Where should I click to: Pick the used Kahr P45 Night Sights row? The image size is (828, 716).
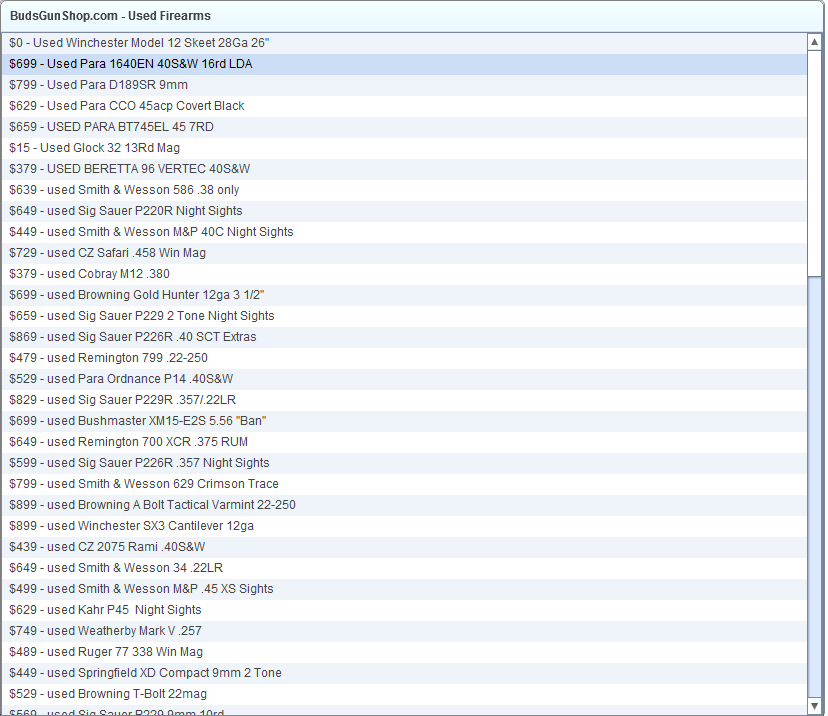point(404,610)
